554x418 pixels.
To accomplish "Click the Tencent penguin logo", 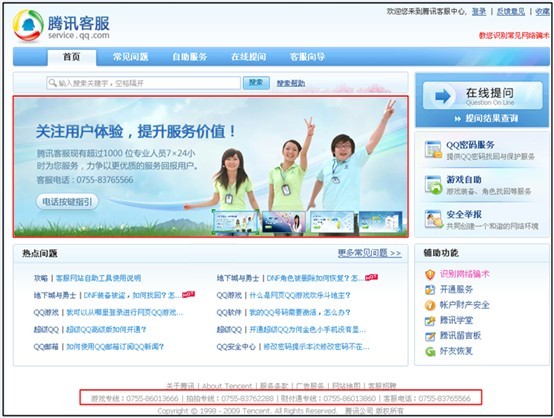I will (x=28, y=25).
